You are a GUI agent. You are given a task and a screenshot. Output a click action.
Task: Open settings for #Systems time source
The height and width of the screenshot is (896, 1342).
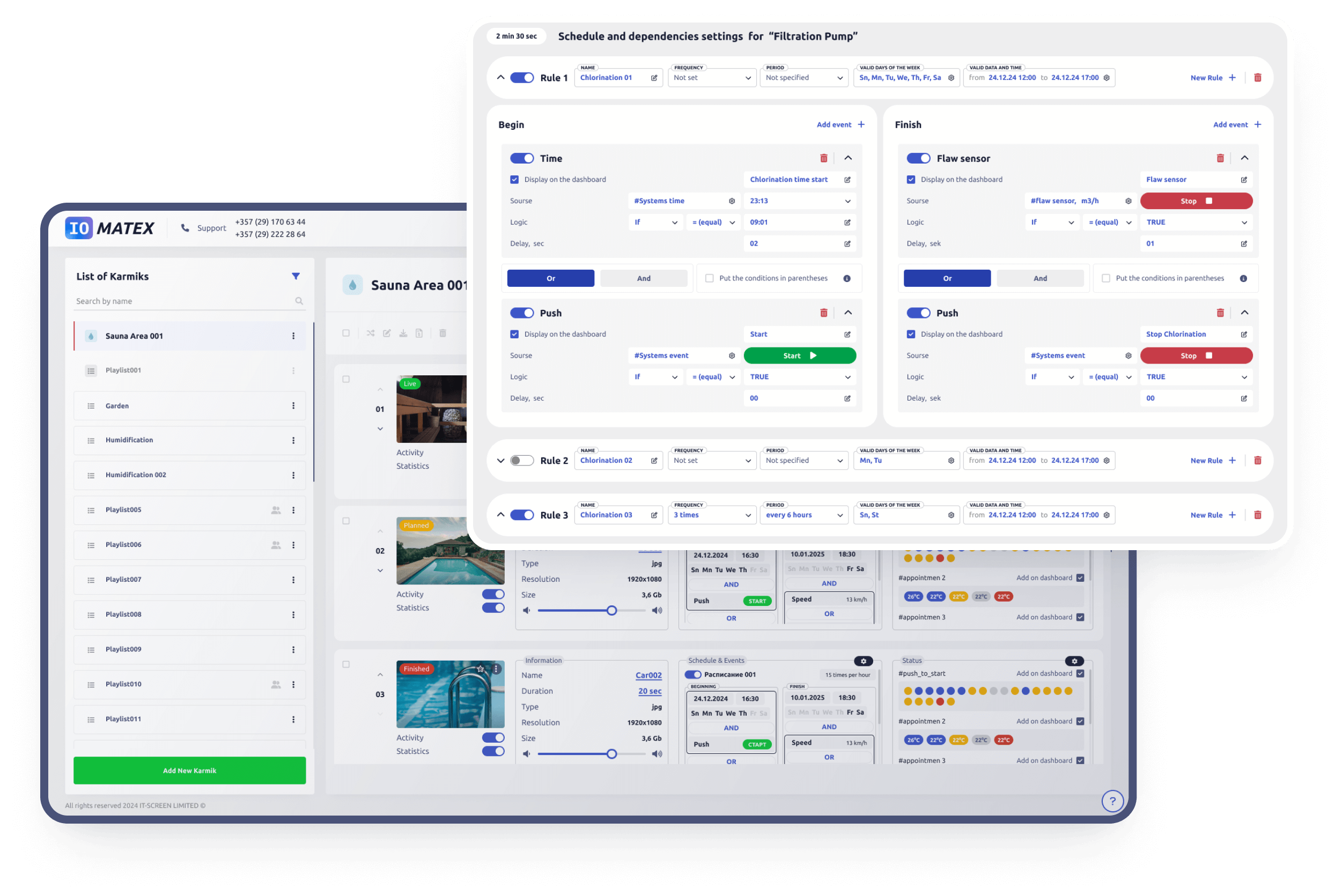[x=732, y=201]
